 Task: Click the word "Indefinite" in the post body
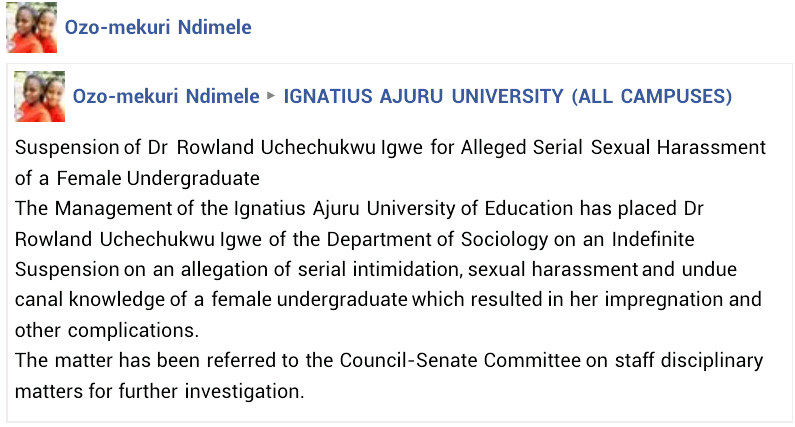(x=653, y=239)
